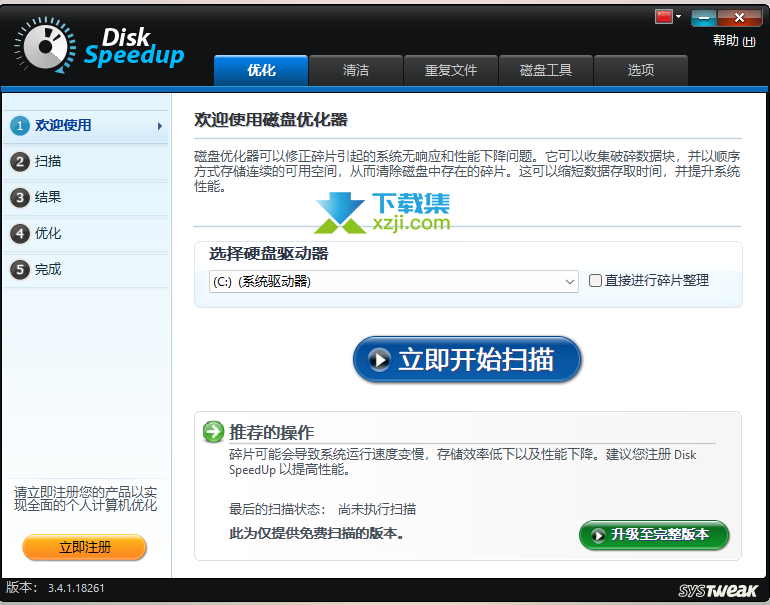The height and width of the screenshot is (605, 770).
Task: Open the 重复文件 tab
Action: click(451, 71)
